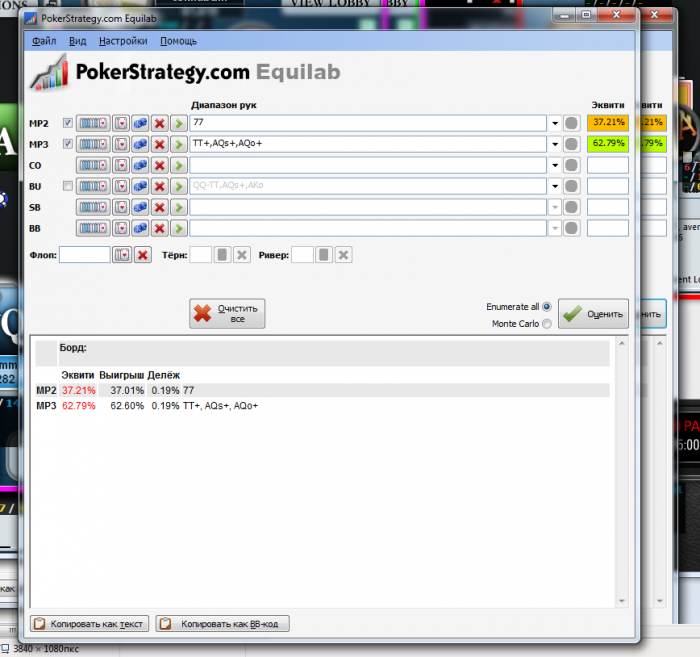Screen dimensions: 700x657
Task: Select the Monte Carlo radio button
Action: pyautogui.click(x=547, y=324)
